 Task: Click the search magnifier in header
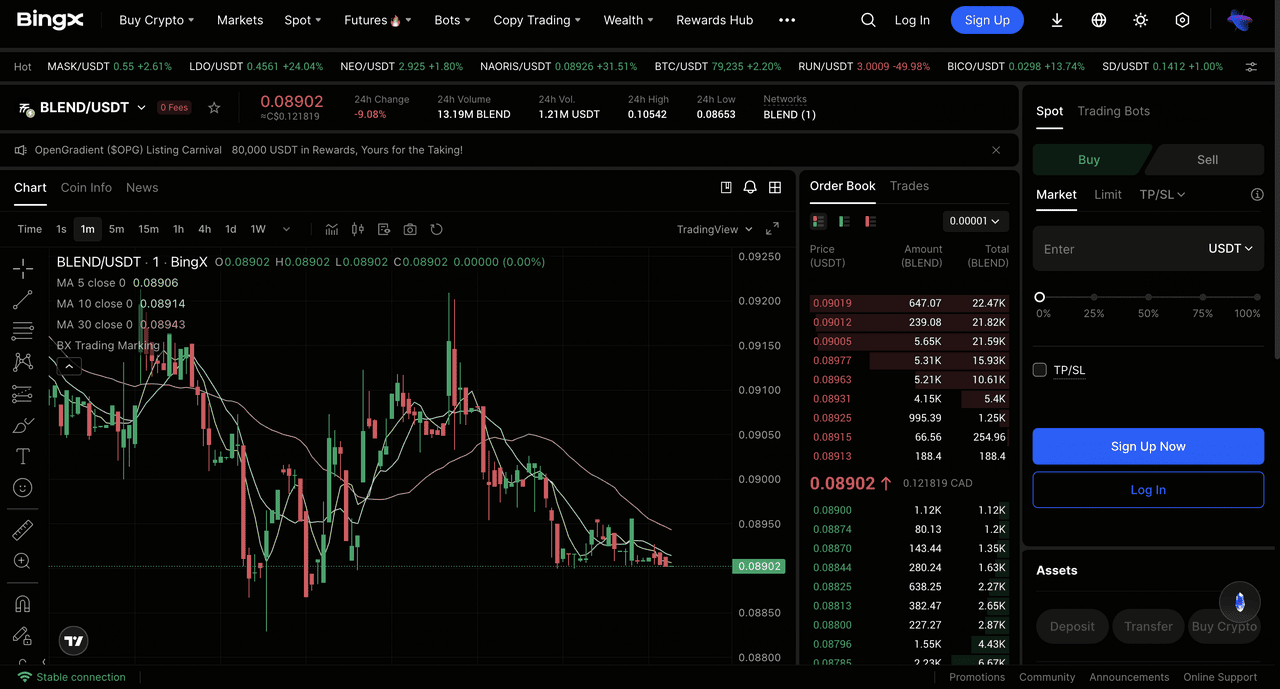[x=868, y=20]
